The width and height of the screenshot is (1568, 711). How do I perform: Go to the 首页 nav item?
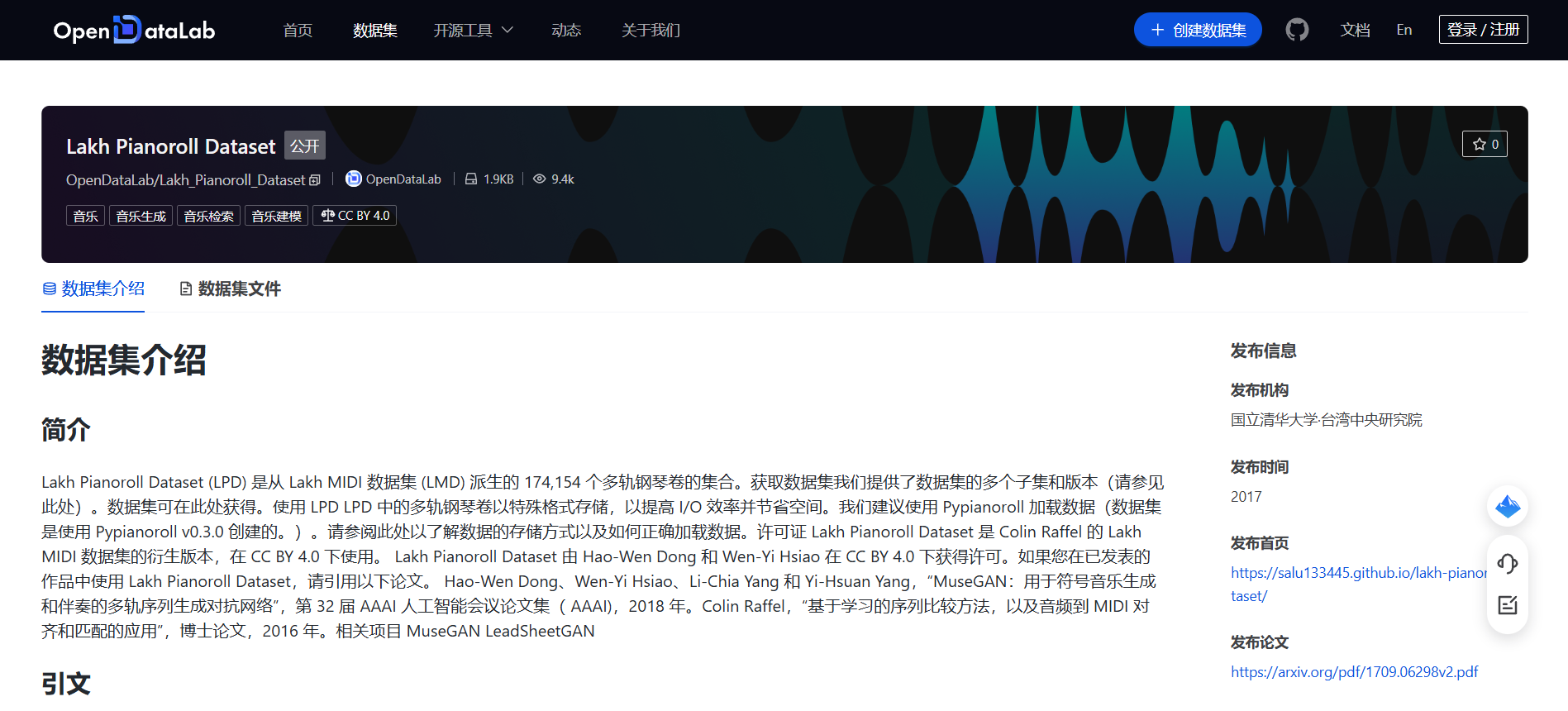tap(298, 30)
